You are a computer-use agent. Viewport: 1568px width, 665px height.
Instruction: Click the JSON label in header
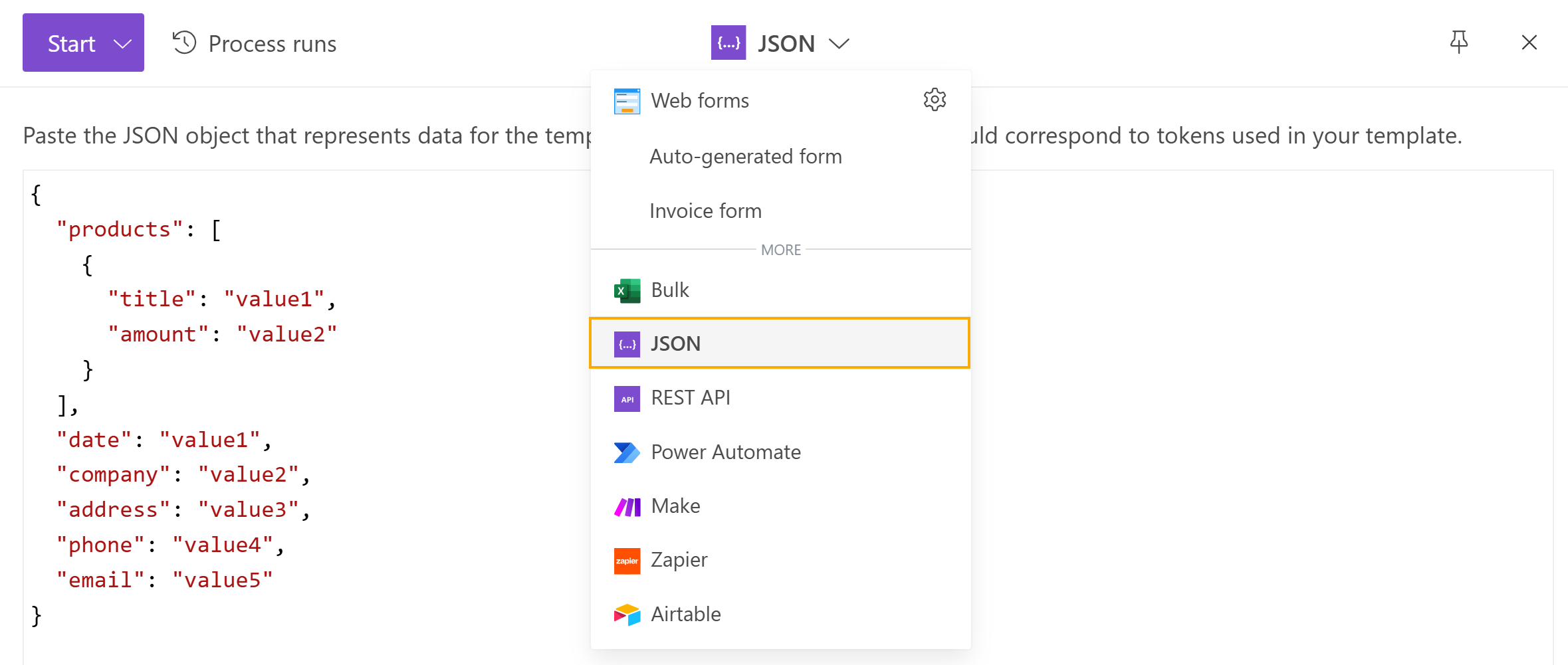(786, 44)
